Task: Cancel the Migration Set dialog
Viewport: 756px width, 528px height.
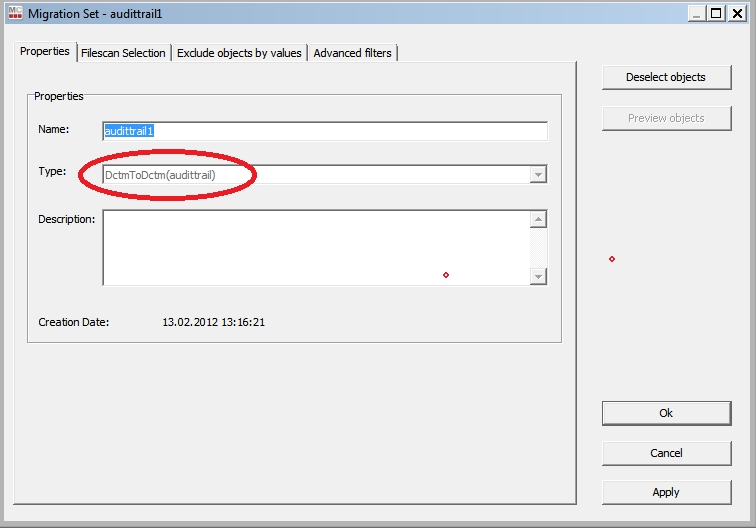Action: click(x=666, y=453)
